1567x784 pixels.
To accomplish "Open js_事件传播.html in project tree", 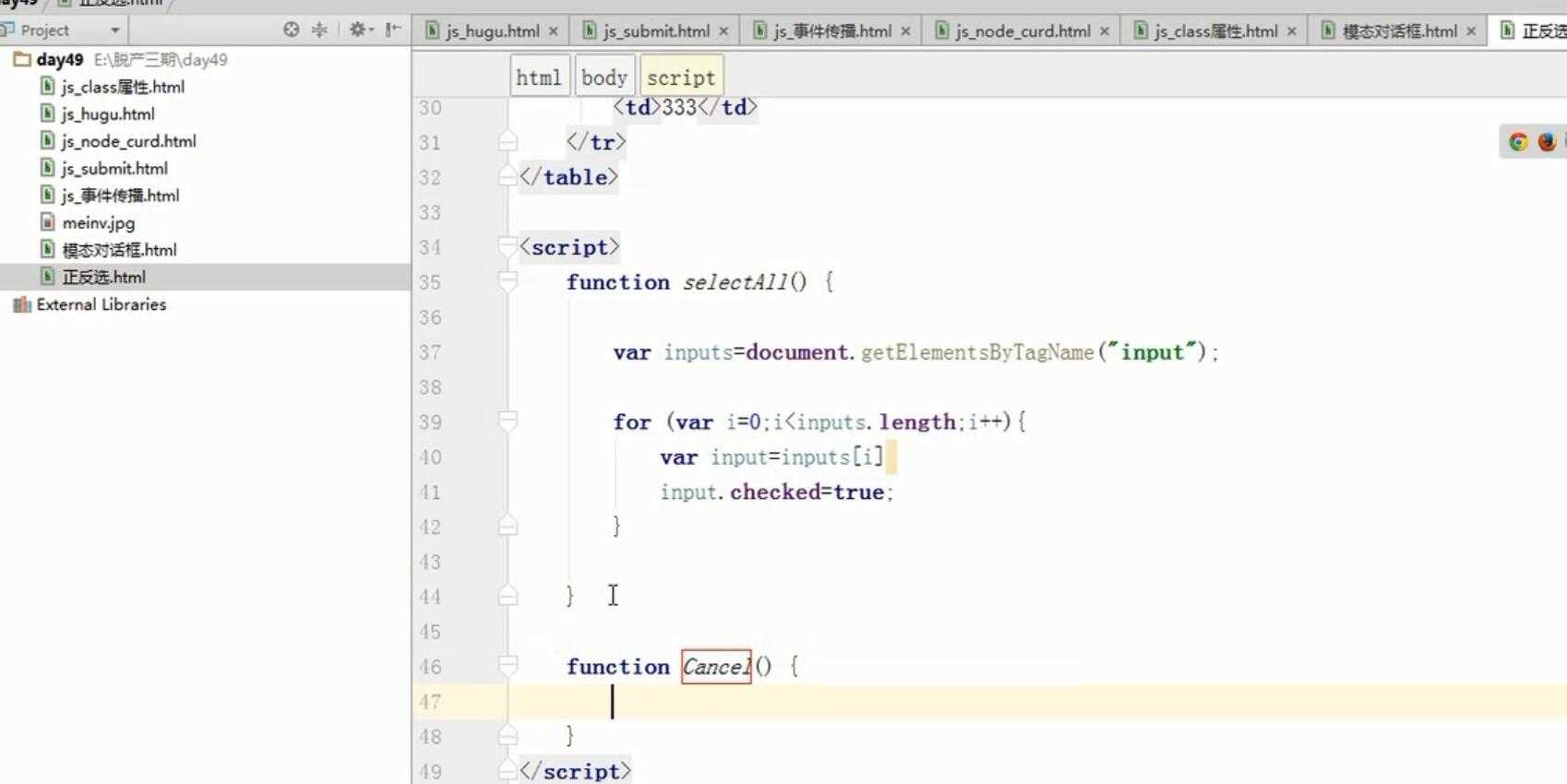I will pos(120,196).
